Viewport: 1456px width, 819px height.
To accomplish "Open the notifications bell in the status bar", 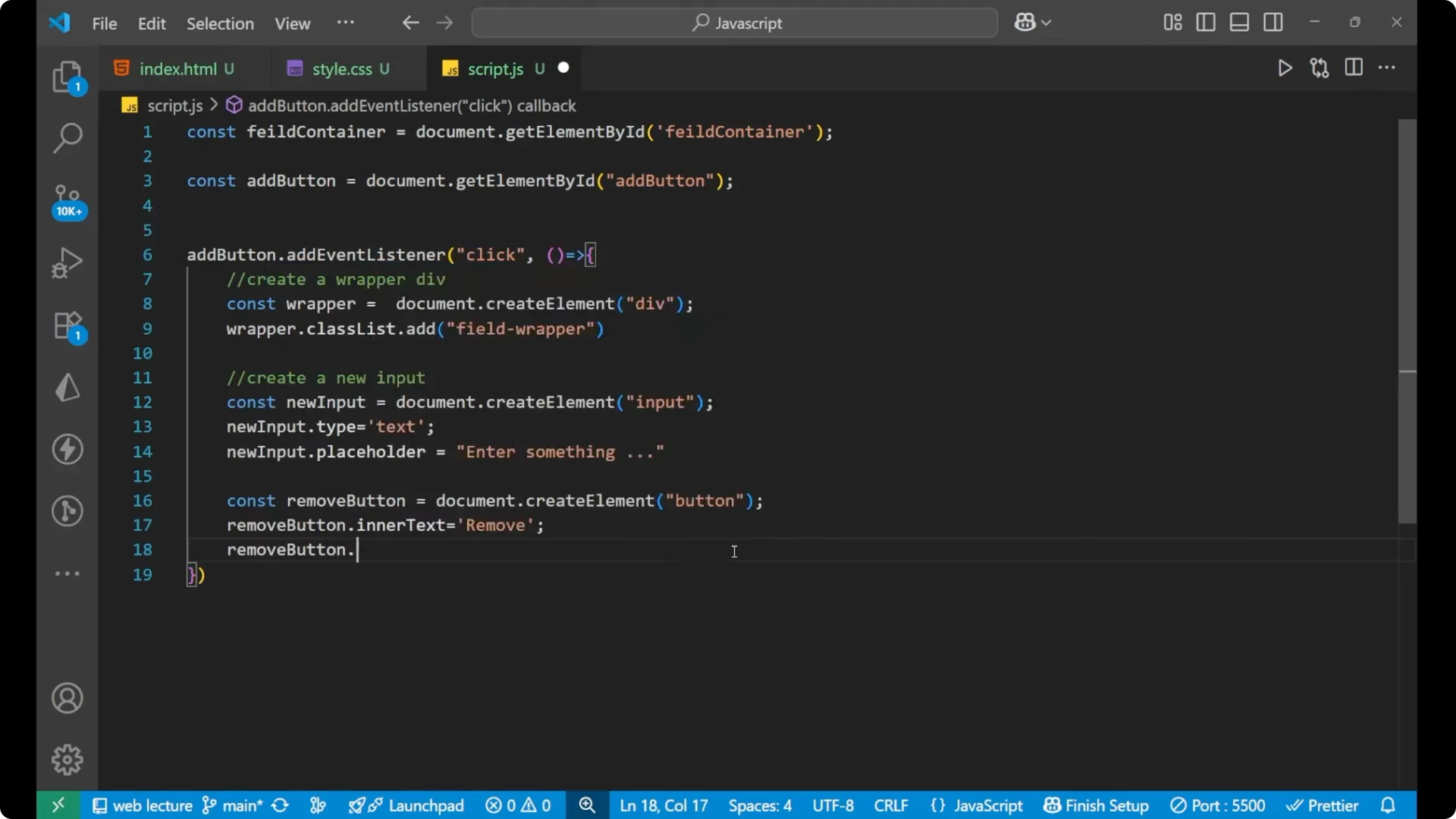I will [1389, 805].
